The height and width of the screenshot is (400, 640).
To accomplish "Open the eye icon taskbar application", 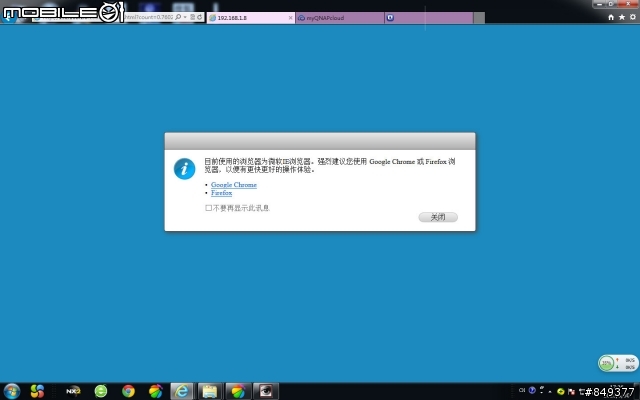I will [x=266, y=391].
